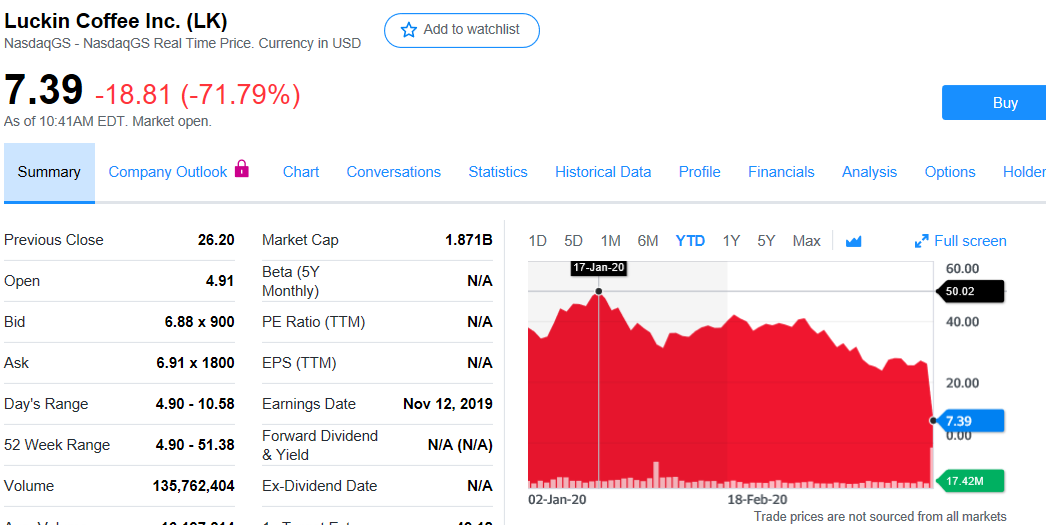Click the blue 7.39 price tag on chart axis

point(970,421)
